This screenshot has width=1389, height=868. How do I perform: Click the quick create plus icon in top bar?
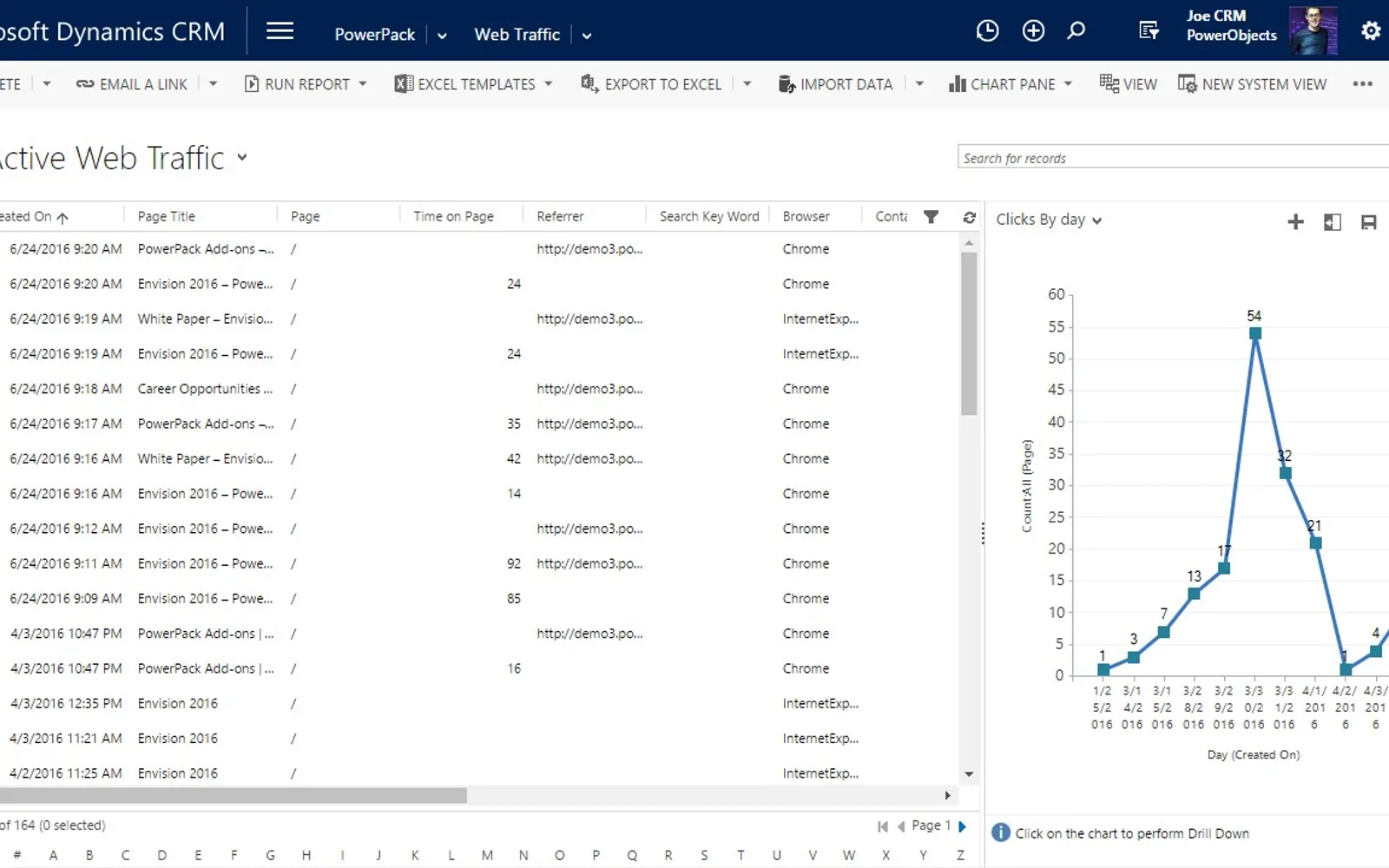click(1033, 31)
